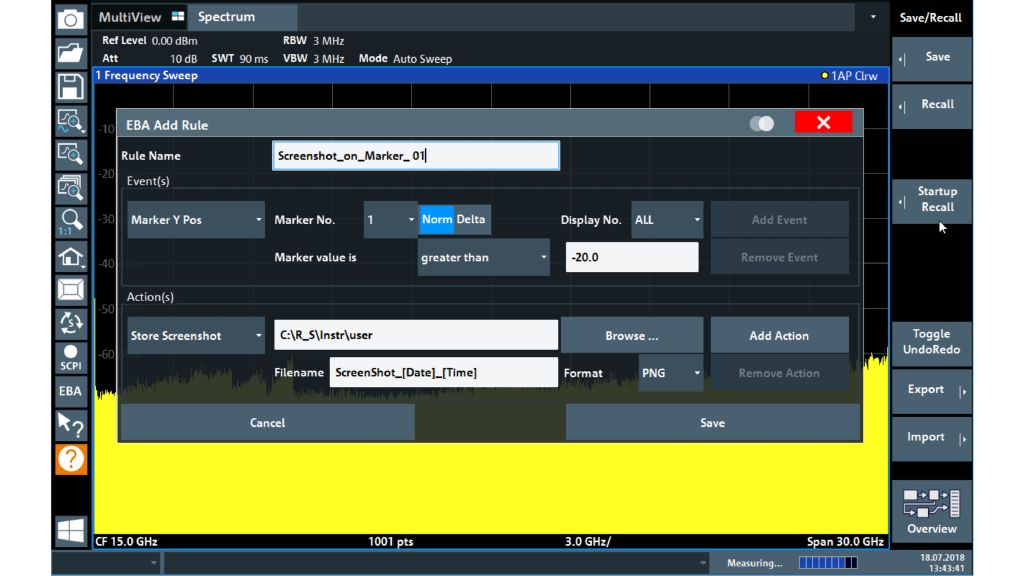Screen dimensions: 1024x576
Task: Open the PNG format dropdown
Action: point(671,373)
